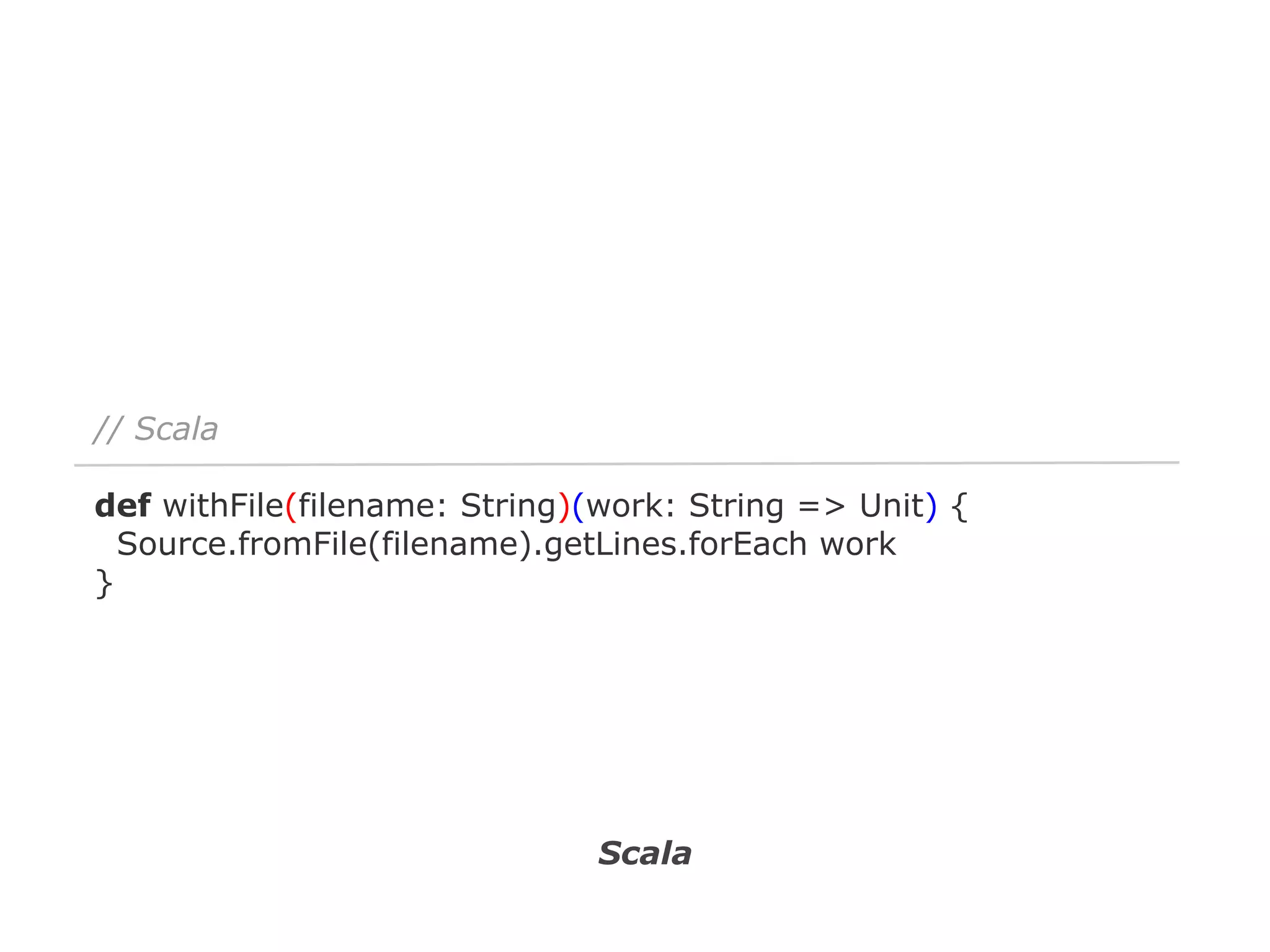Click the closing curly brace
This screenshot has height=952, width=1270.
tap(104, 584)
